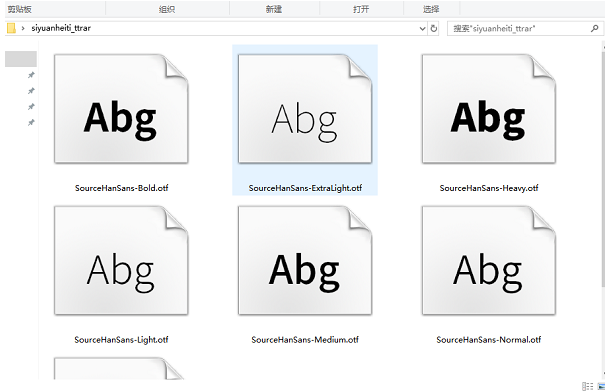This screenshot has height=392, width=614.
Task: Select the SourceHanSans-Normal.otf font thumbnail
Action: tap(489, 260)
